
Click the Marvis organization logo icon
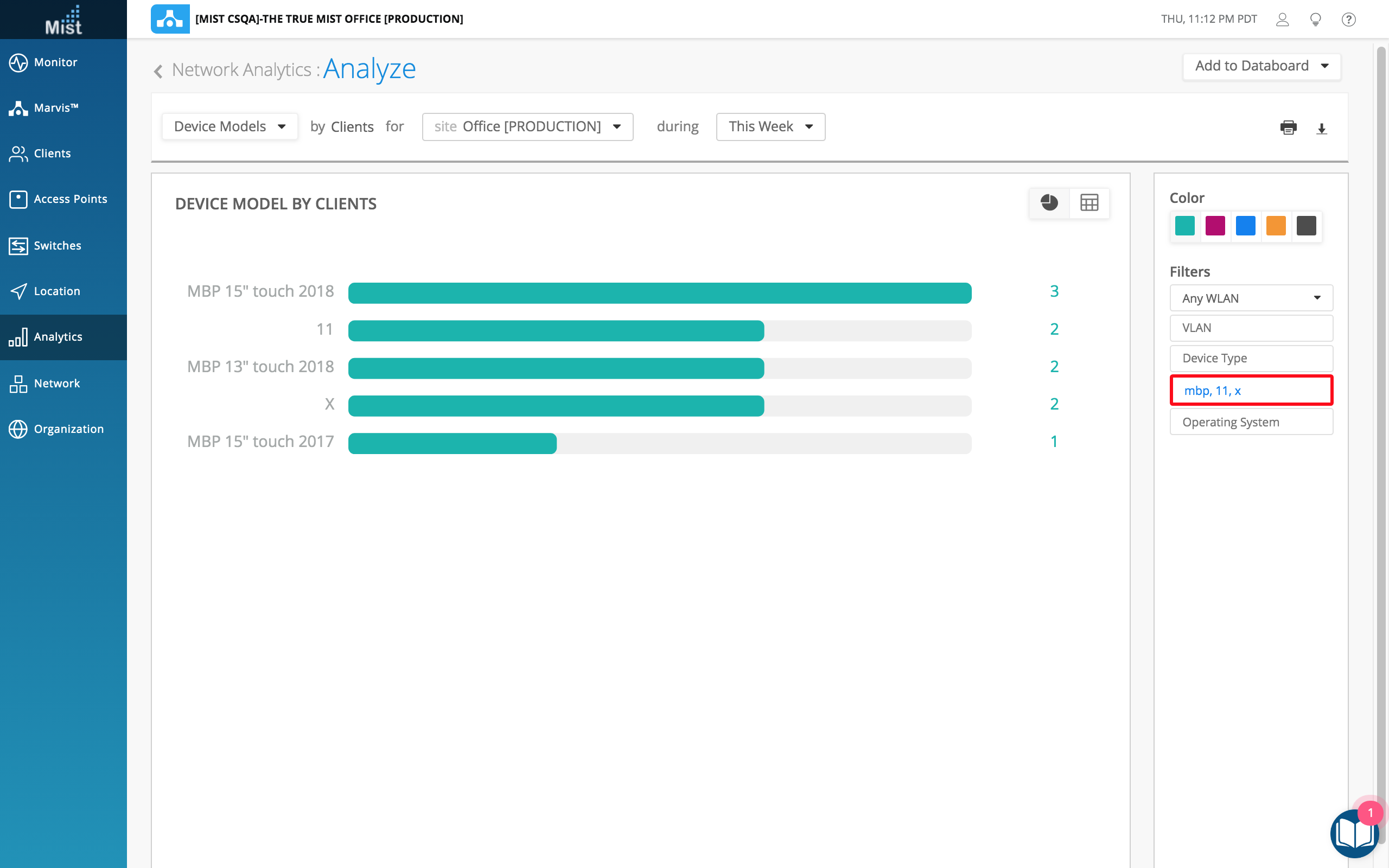click(170, 19)
